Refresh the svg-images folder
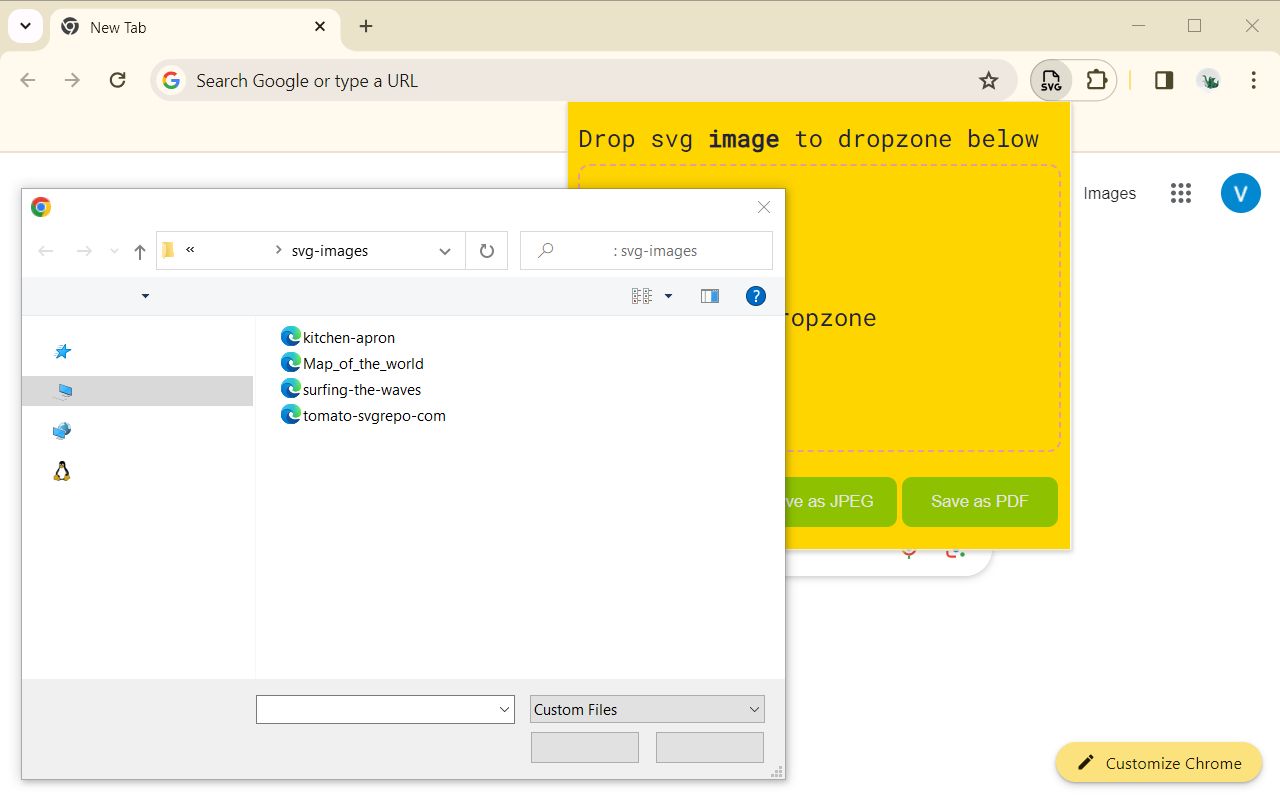Screen dimensions: 1280x800 [x=487, y=251]
